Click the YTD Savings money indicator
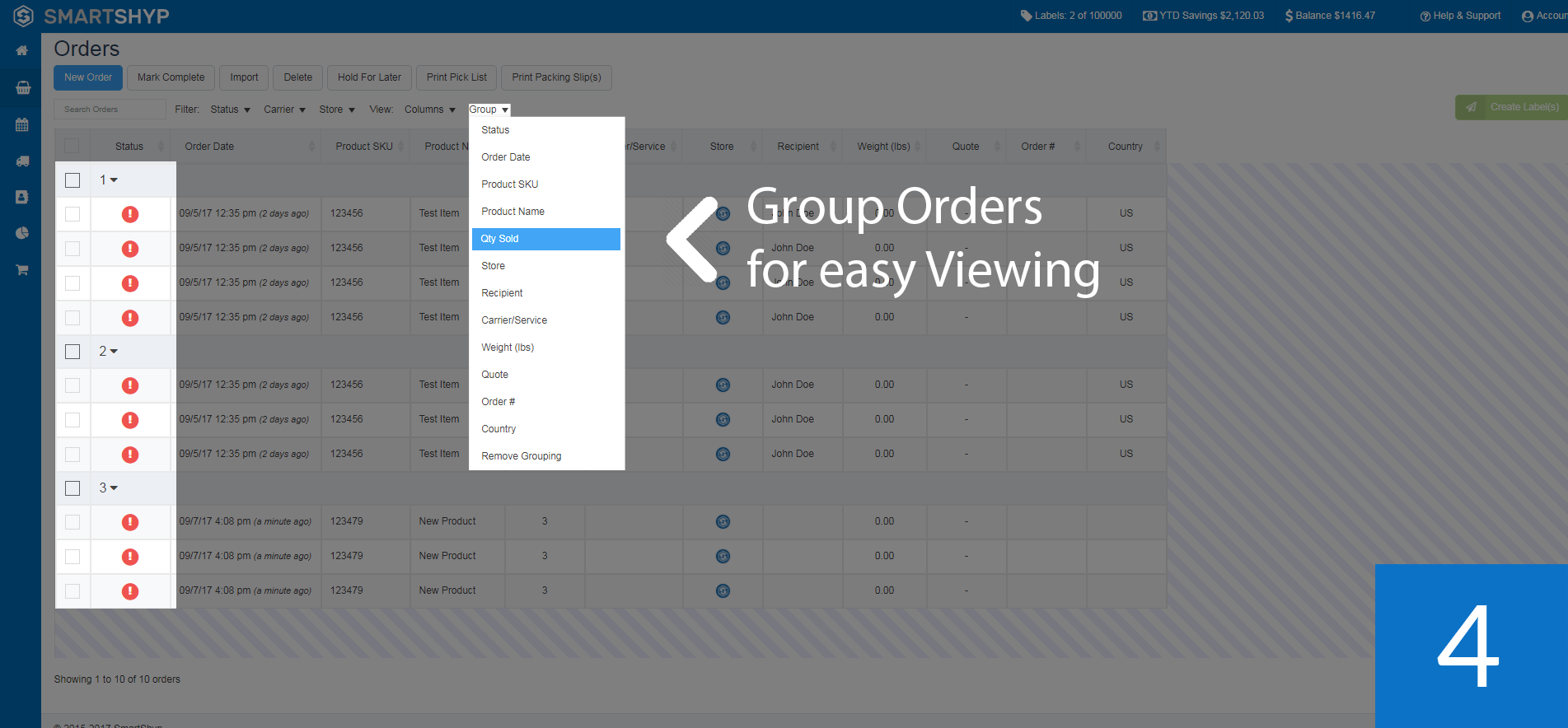1568x728 pixels. click(1203, 16)
